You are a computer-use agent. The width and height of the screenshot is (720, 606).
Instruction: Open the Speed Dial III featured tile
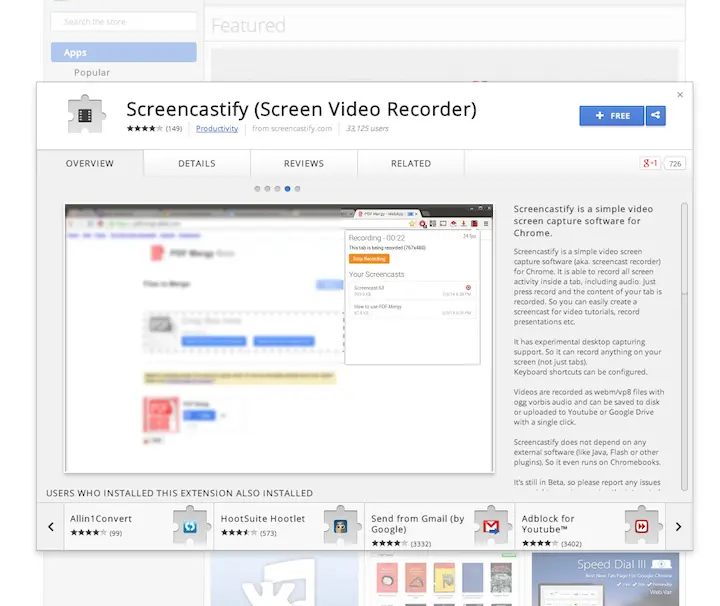605,579
